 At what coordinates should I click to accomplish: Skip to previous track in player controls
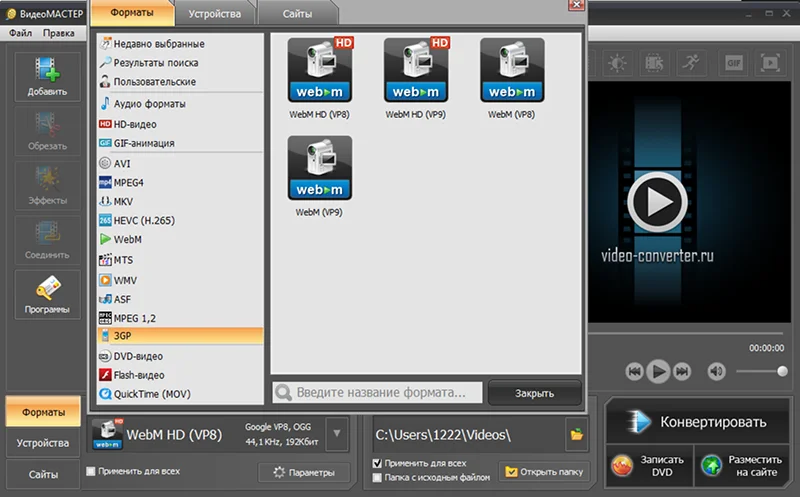click(634, 371)
